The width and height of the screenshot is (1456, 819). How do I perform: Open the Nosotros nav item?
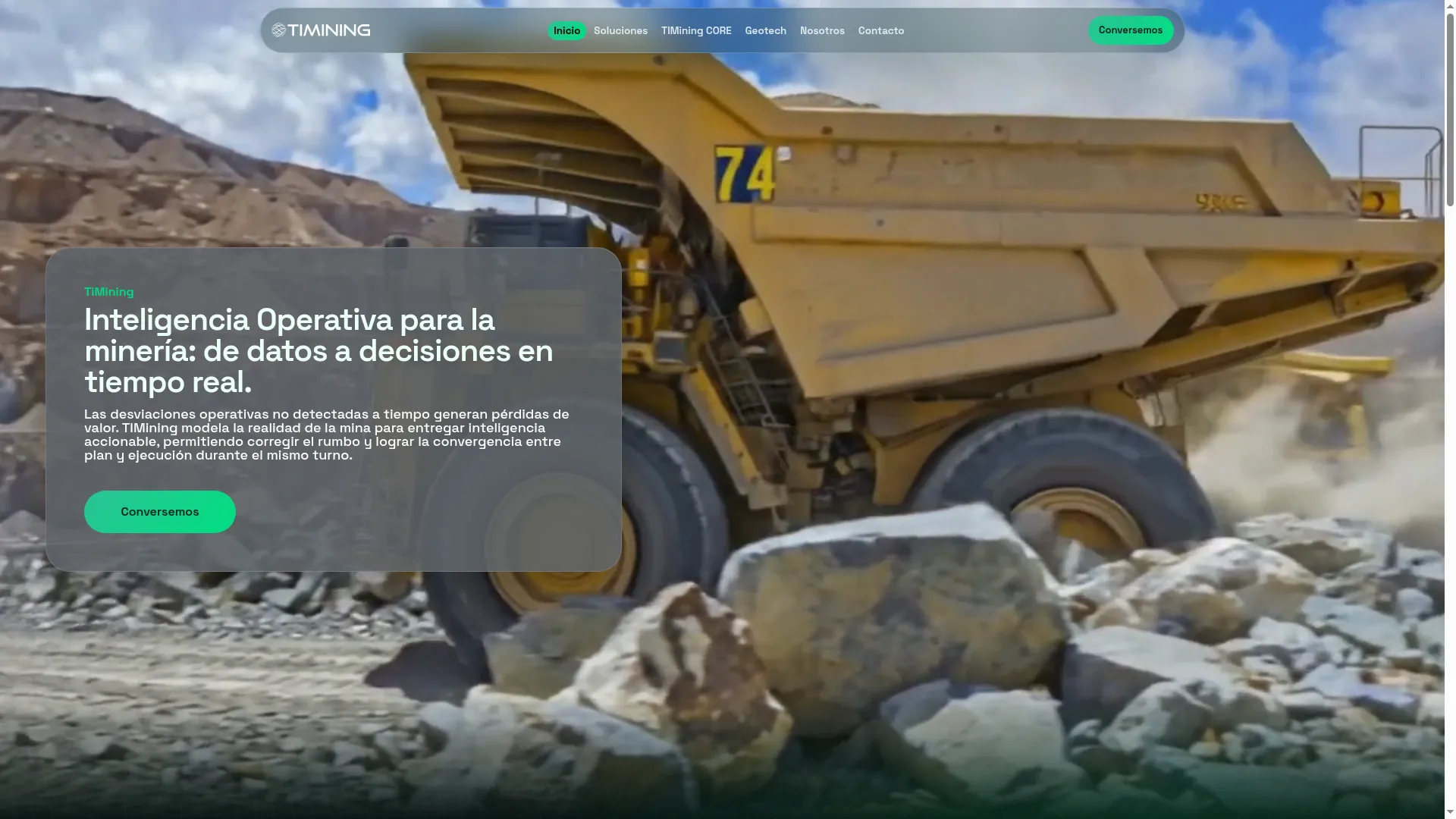pos(822,31)
